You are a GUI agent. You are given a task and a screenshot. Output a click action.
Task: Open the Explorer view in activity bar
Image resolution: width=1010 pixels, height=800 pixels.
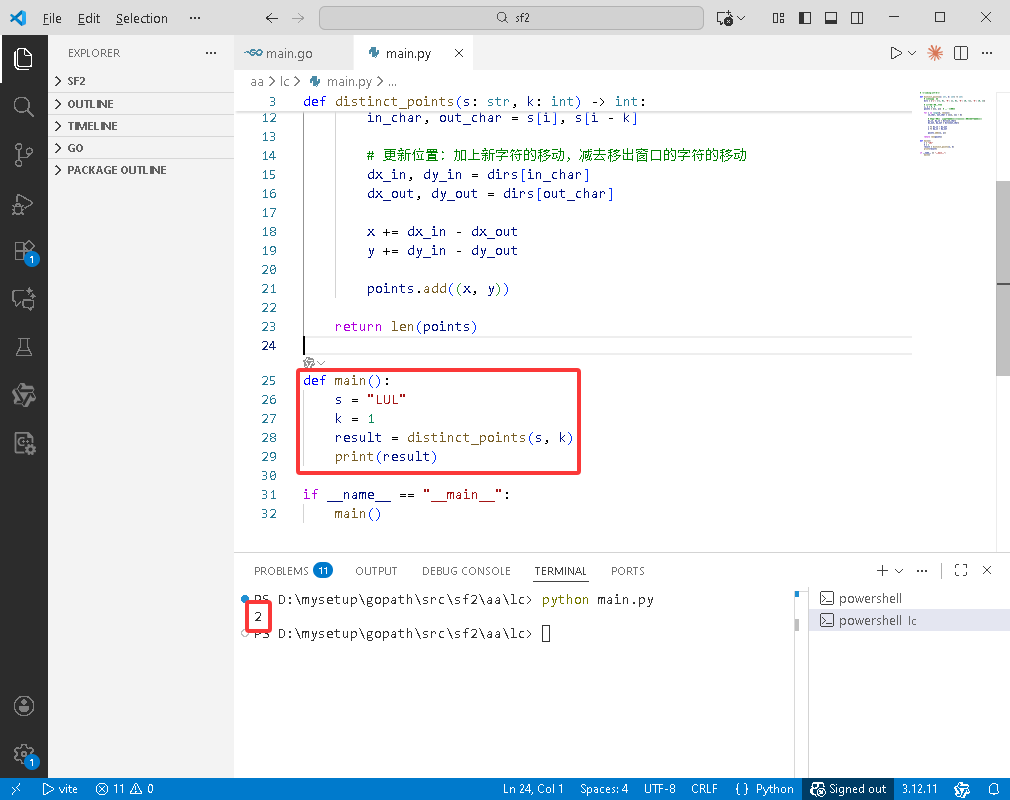click(23, 59)
